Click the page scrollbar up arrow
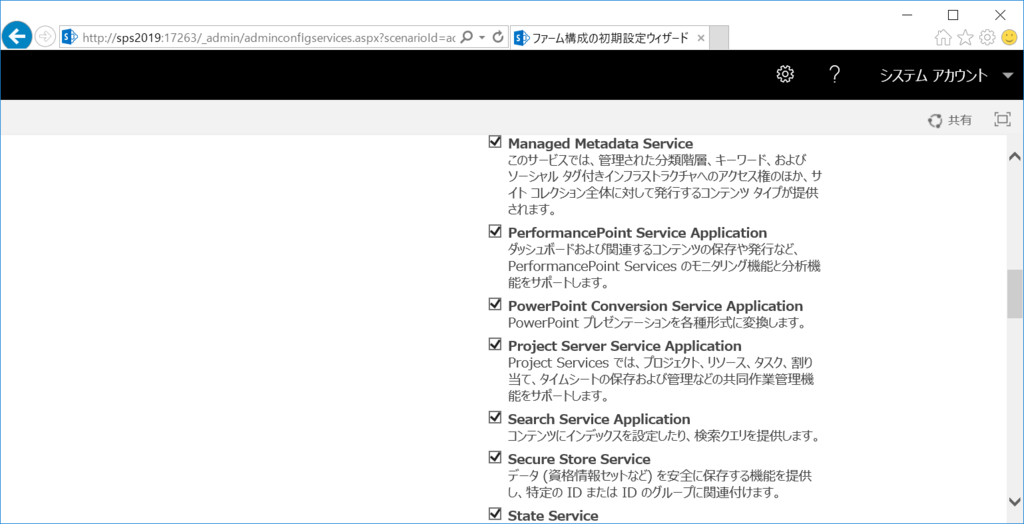 (x=1014, y=157)
